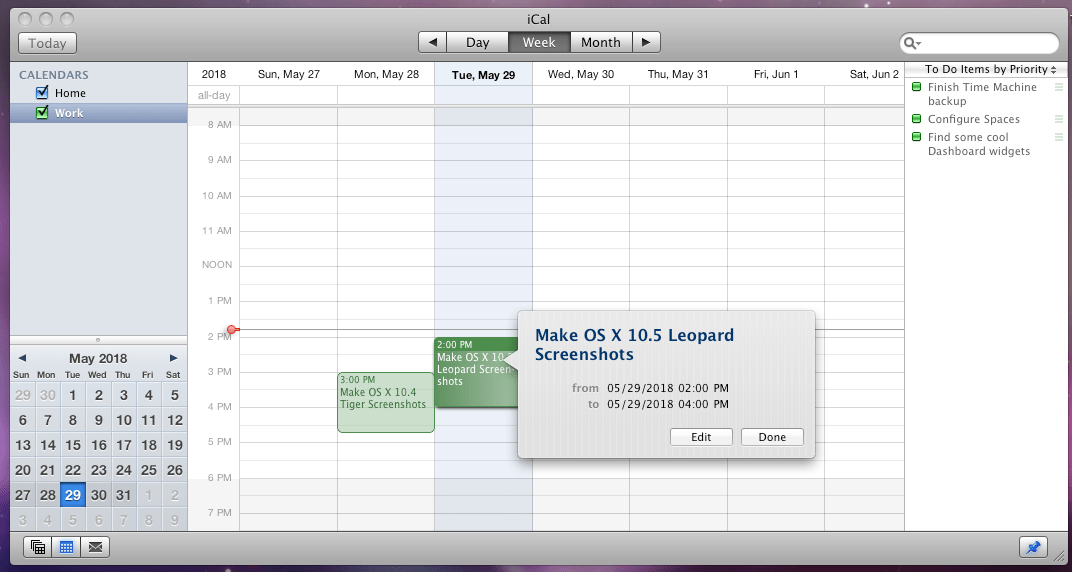Switch to Day view
Screen dimensions: 1072x572
click(x=477, y=42)
